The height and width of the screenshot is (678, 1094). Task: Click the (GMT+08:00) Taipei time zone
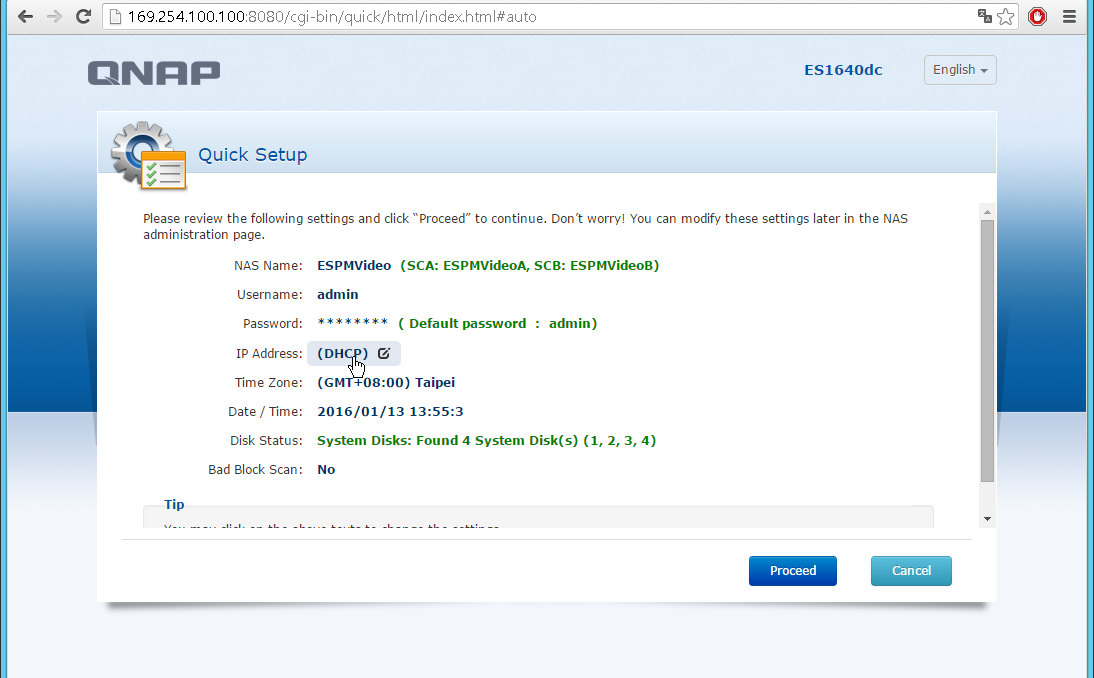[x=386, y=382]
